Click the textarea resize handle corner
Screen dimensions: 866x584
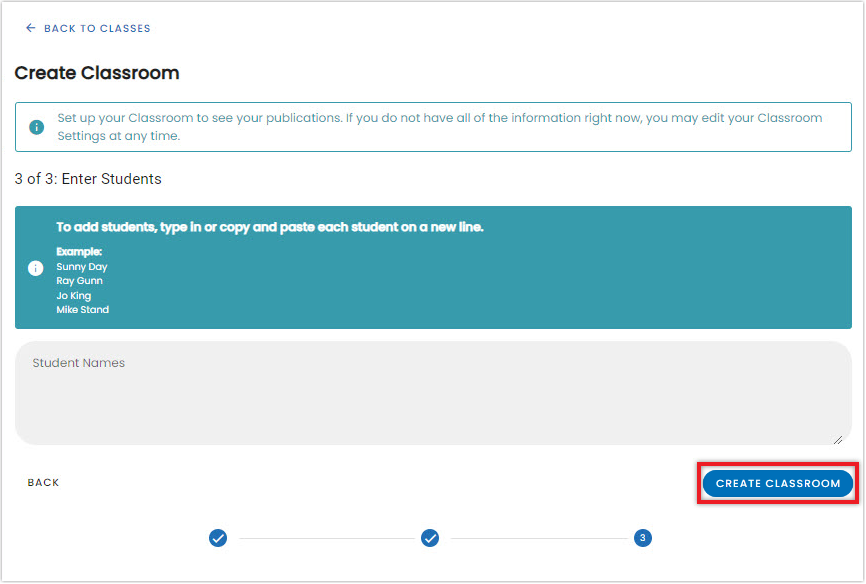(x=838, y=438)
